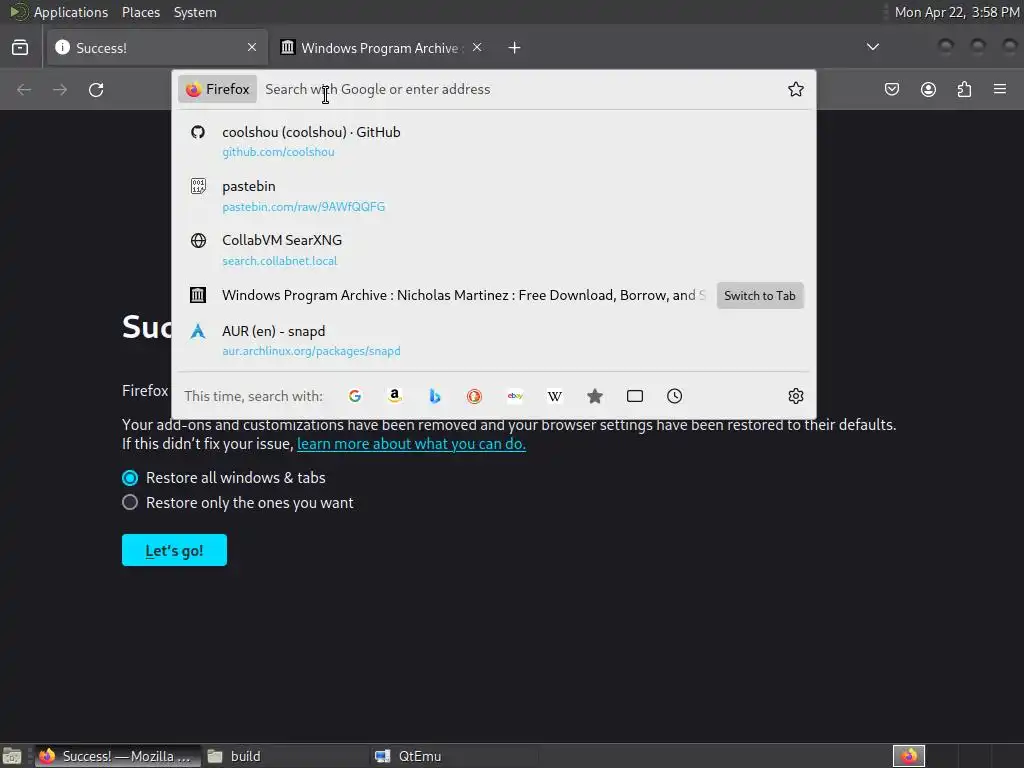Close the Success! tab

(x=252, y=47)
